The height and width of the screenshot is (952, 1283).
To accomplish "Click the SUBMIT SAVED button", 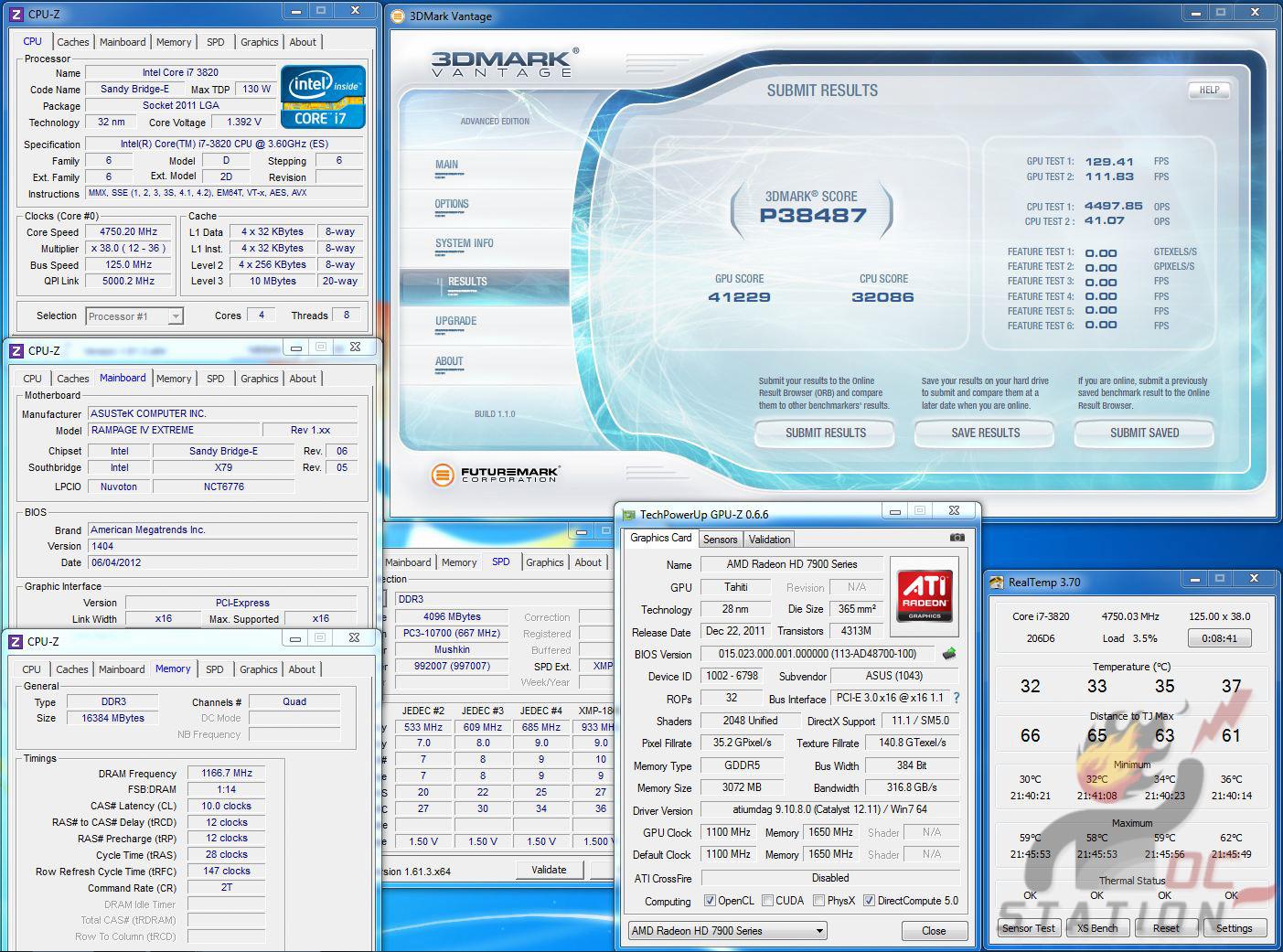I will click(x=1144, y=433).
